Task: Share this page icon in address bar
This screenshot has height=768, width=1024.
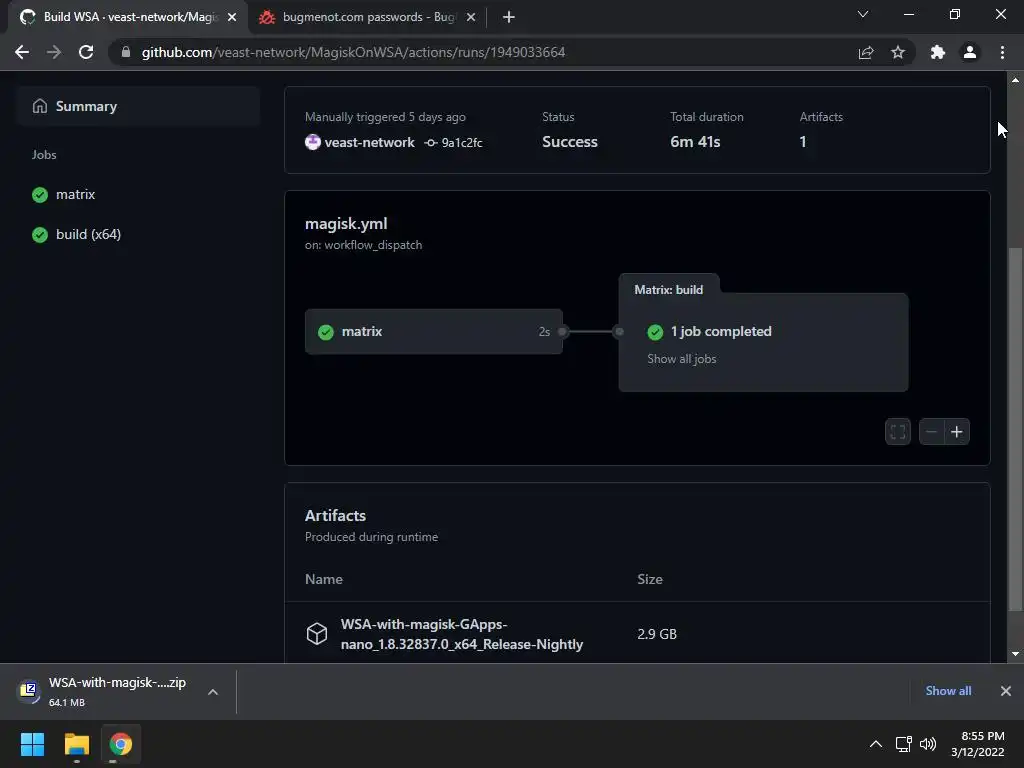Action: tap(866, 52)
